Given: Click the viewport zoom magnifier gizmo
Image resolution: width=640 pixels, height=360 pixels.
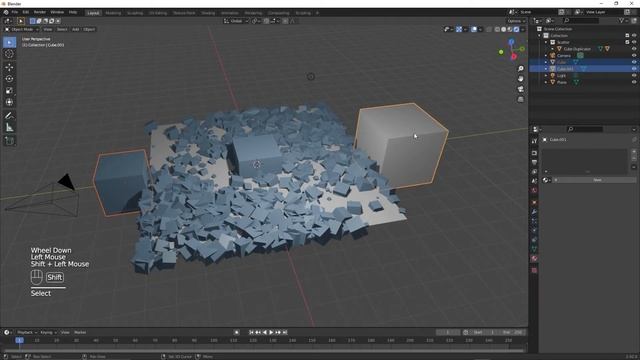Looking at the screenshot, I should [520, 69].
